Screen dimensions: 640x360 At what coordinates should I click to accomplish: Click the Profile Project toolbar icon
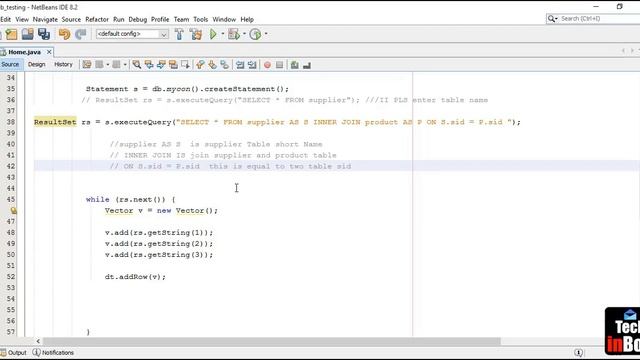click(x=256, y=34)
